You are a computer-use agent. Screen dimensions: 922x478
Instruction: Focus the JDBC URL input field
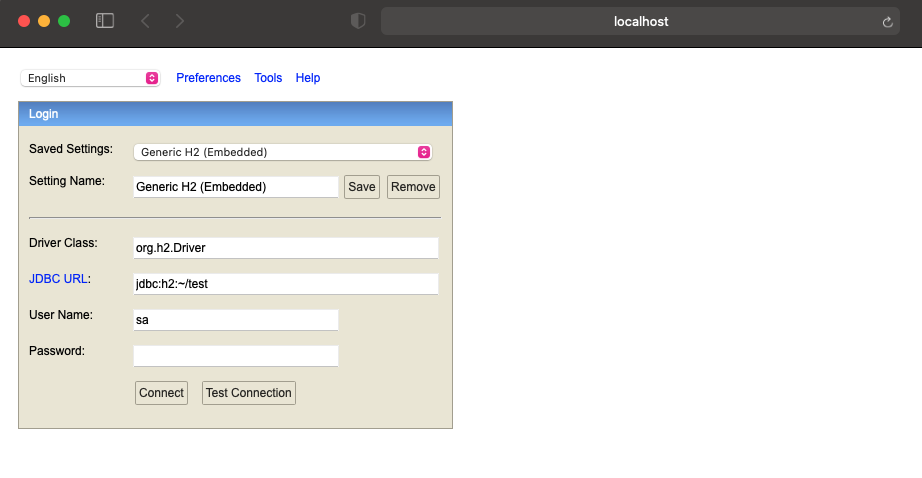286,284
